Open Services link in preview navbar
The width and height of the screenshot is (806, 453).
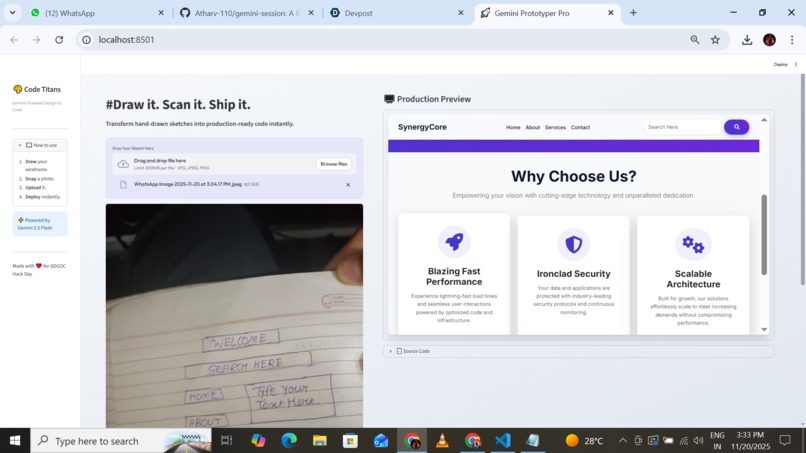tap(555, 128)
